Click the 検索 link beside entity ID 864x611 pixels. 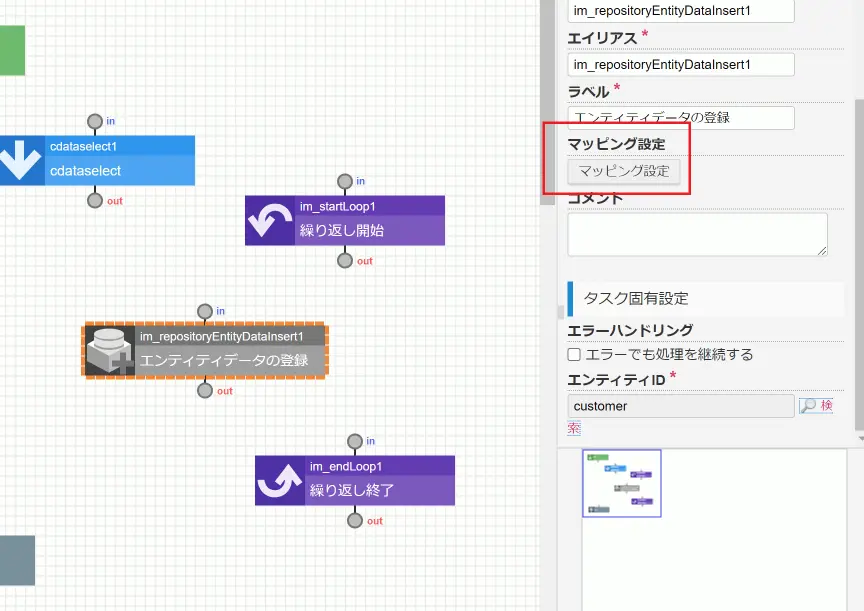816,406
